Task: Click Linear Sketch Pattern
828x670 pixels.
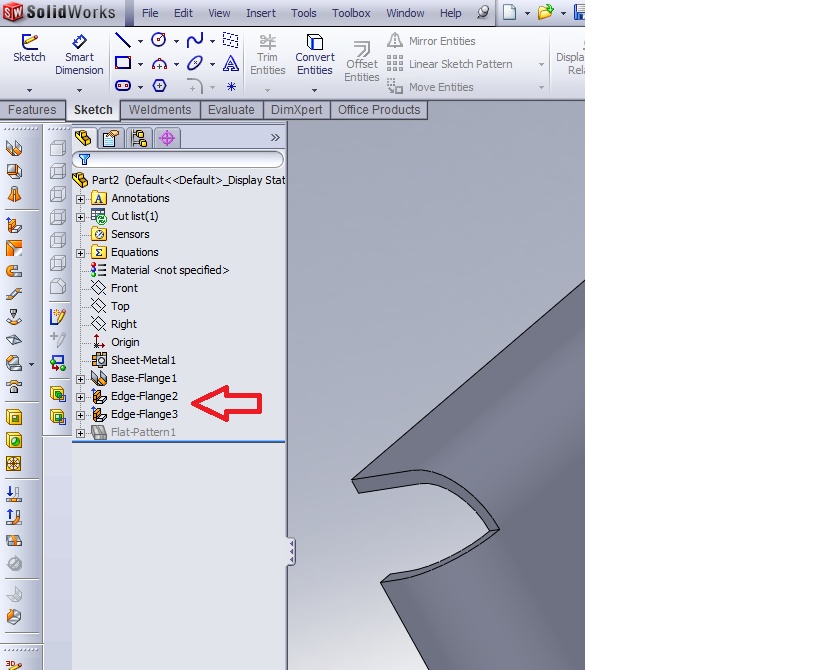Action: 449,64
